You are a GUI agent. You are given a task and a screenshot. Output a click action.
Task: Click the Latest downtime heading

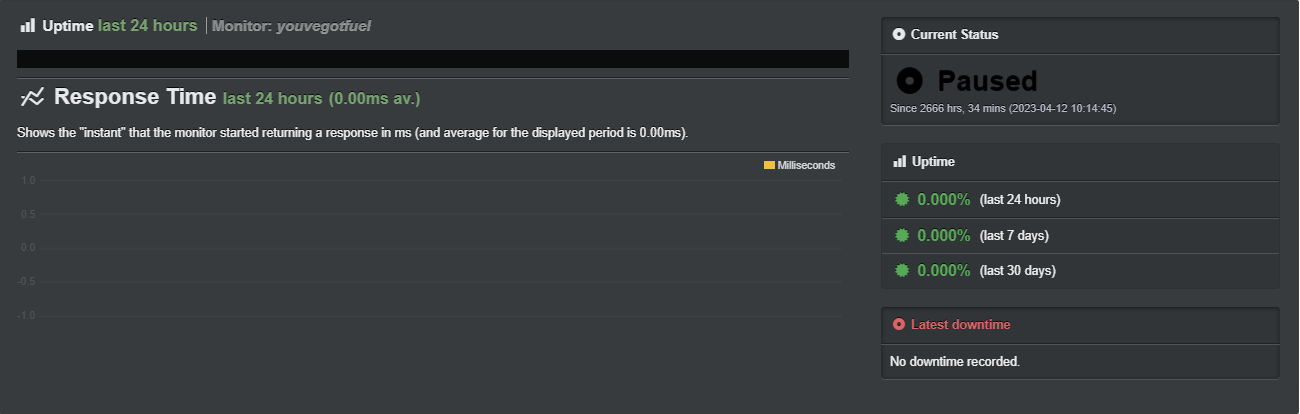[960, 324]
